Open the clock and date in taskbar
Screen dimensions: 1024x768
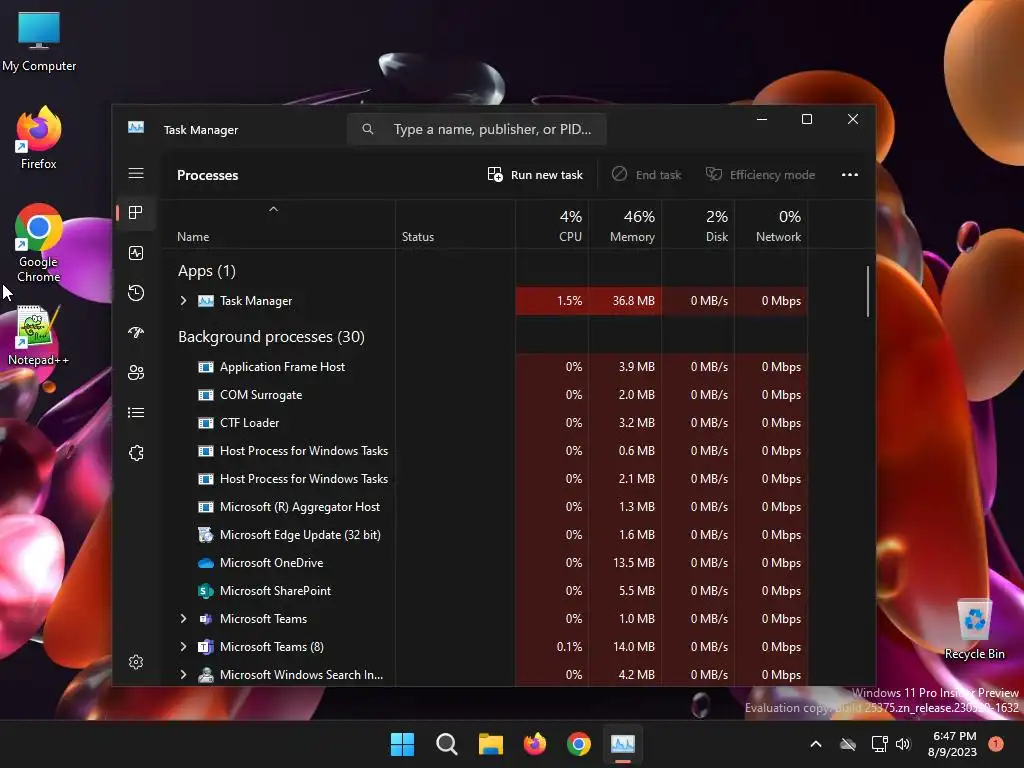[953, 744]
